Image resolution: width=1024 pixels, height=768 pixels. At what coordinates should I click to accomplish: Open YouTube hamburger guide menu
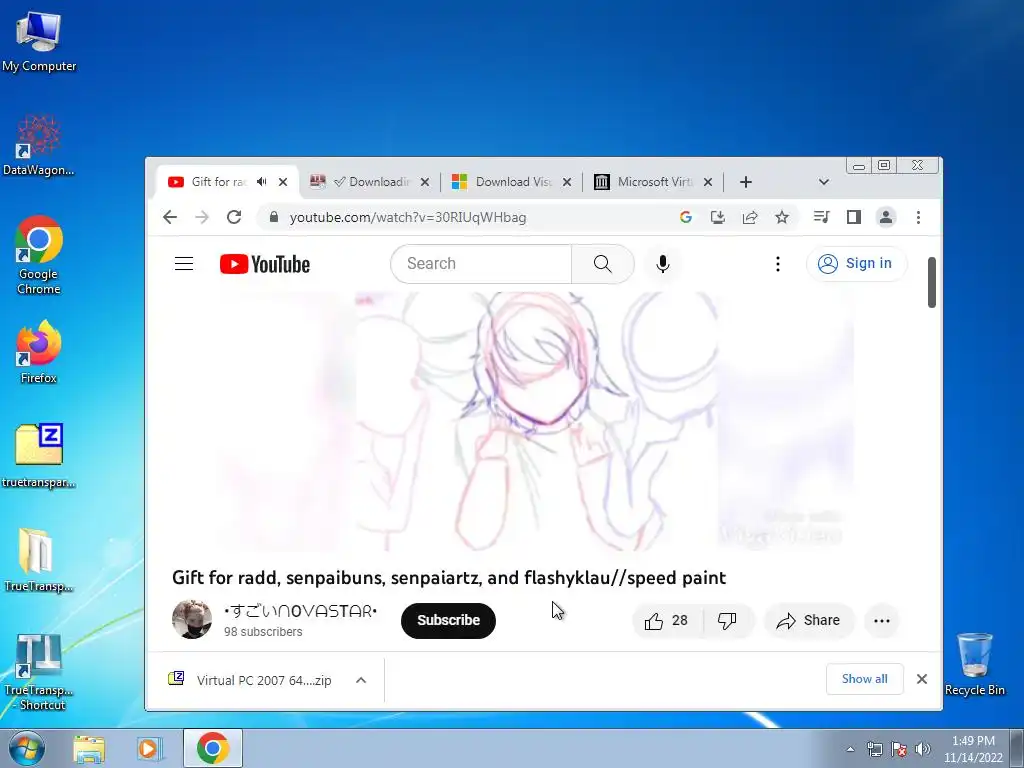184,264
